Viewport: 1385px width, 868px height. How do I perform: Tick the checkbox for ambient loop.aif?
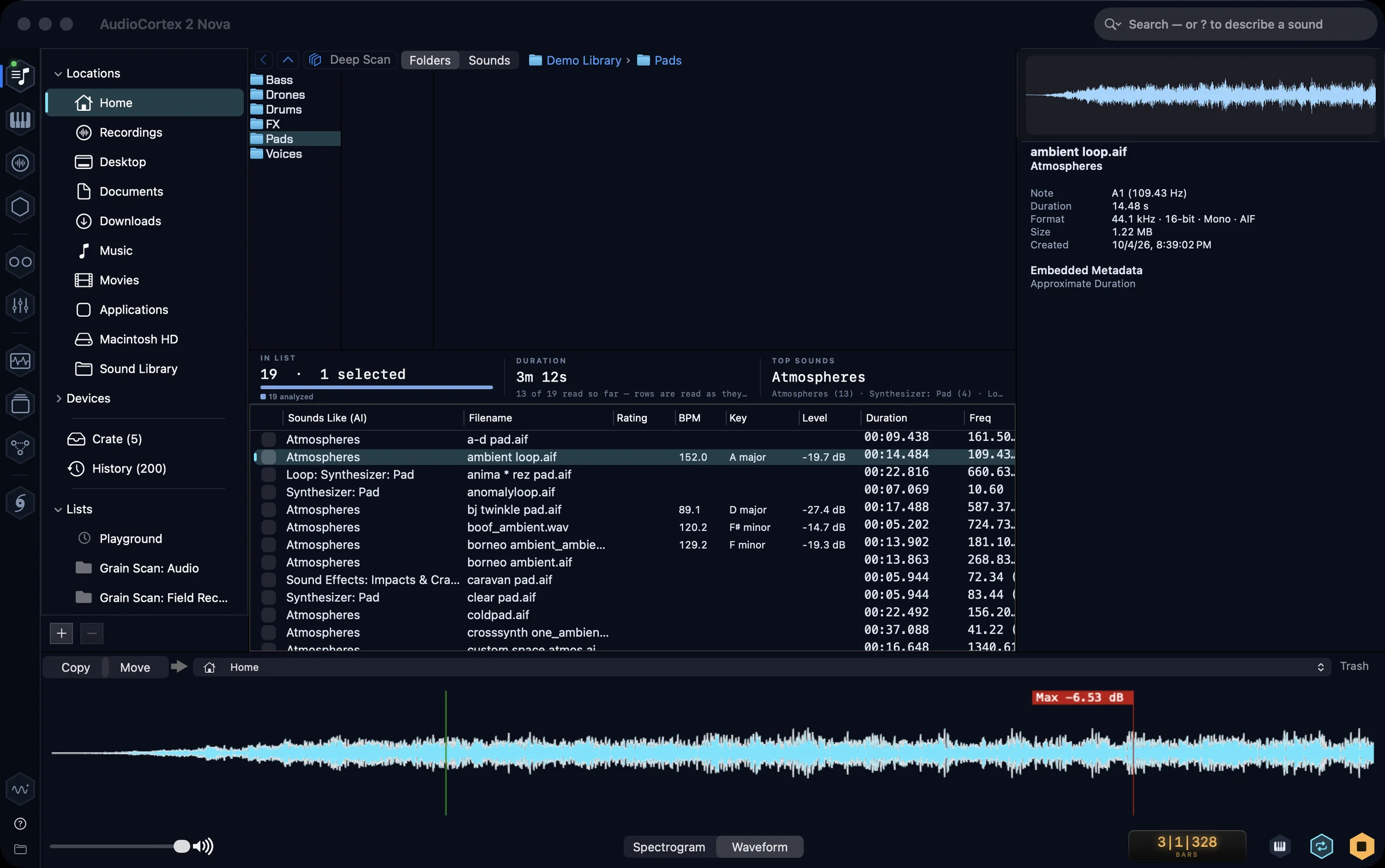[268, 457]
